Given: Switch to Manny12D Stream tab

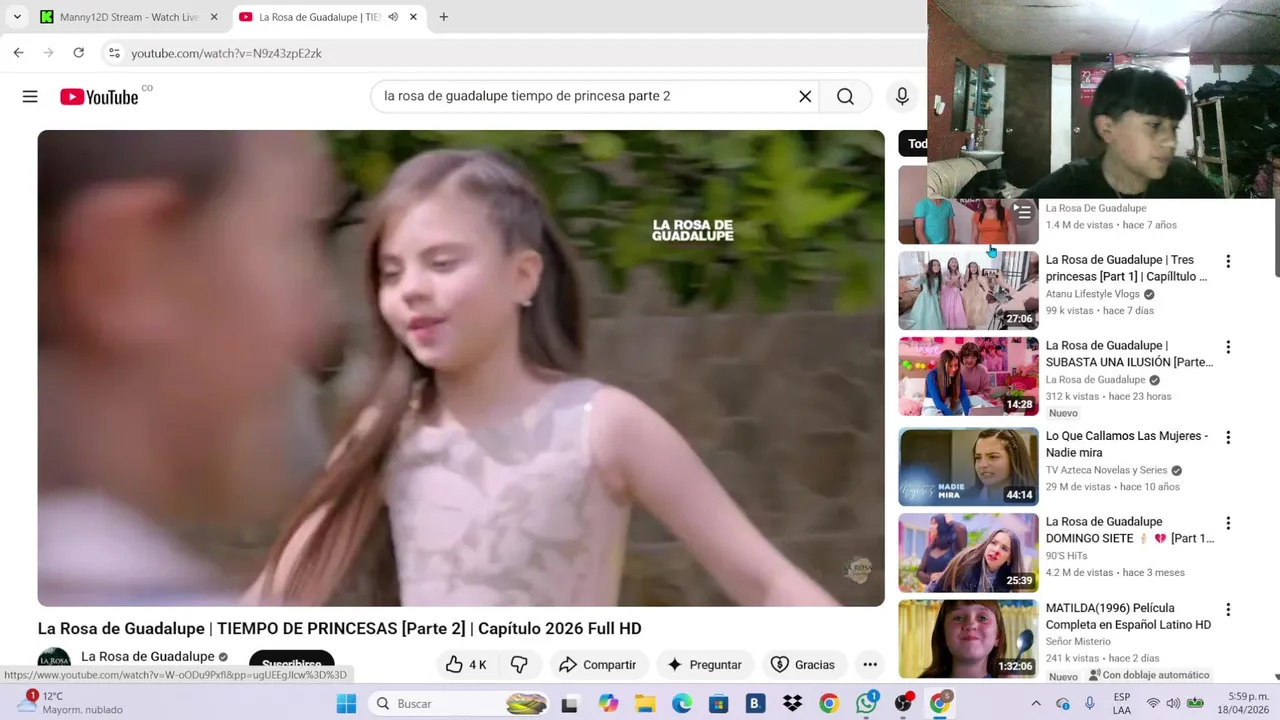Looking at the screenshot, I should coord(128,17).
